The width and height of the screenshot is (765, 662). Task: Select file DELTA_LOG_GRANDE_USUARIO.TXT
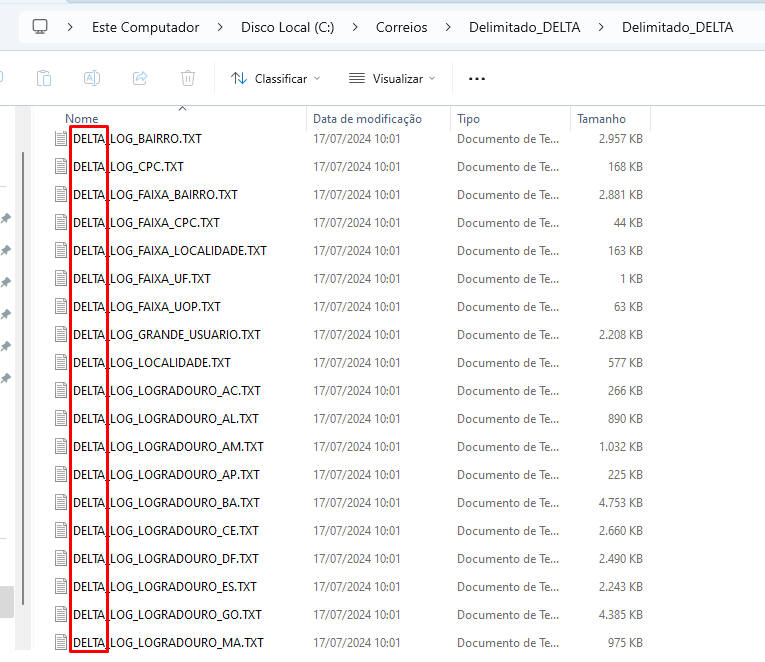pyautogui.click(x=167, y=335)
